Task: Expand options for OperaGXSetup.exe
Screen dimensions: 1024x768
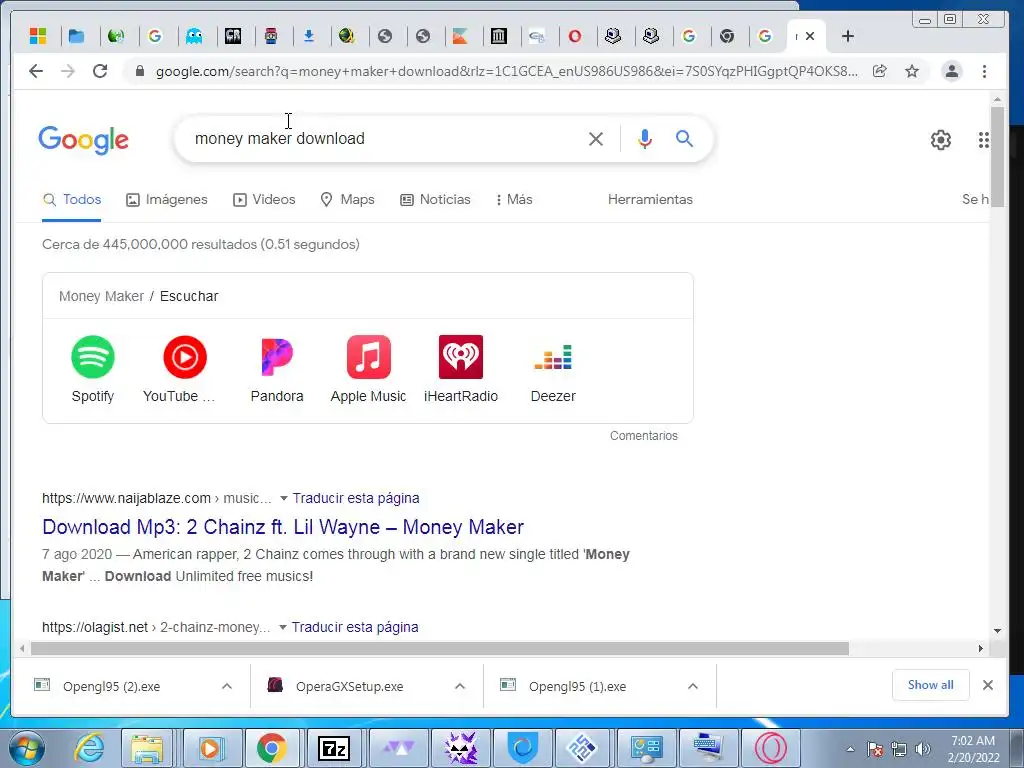Action: pyautogui.click(x=460, y=686)
